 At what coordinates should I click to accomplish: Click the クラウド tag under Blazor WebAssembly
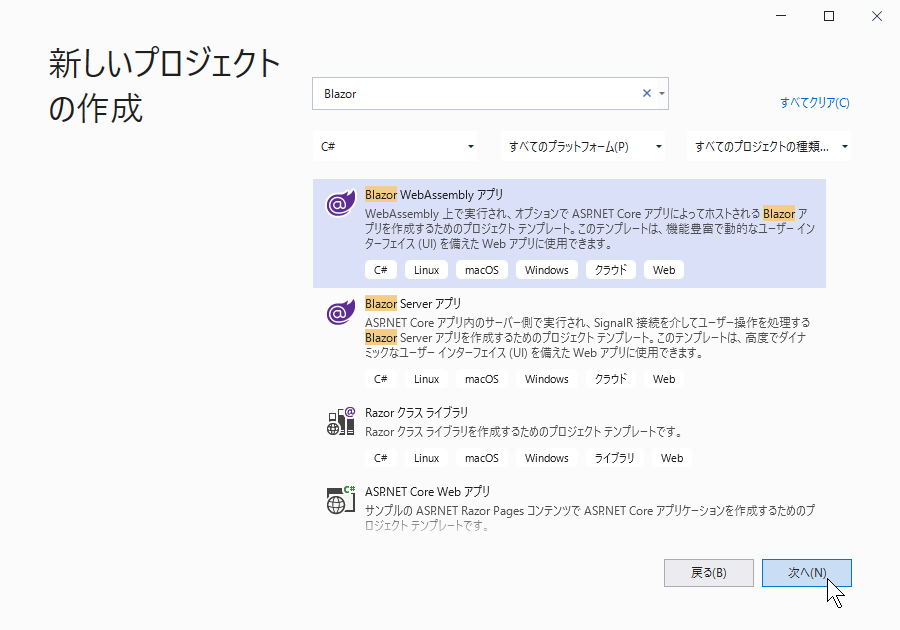611,270
